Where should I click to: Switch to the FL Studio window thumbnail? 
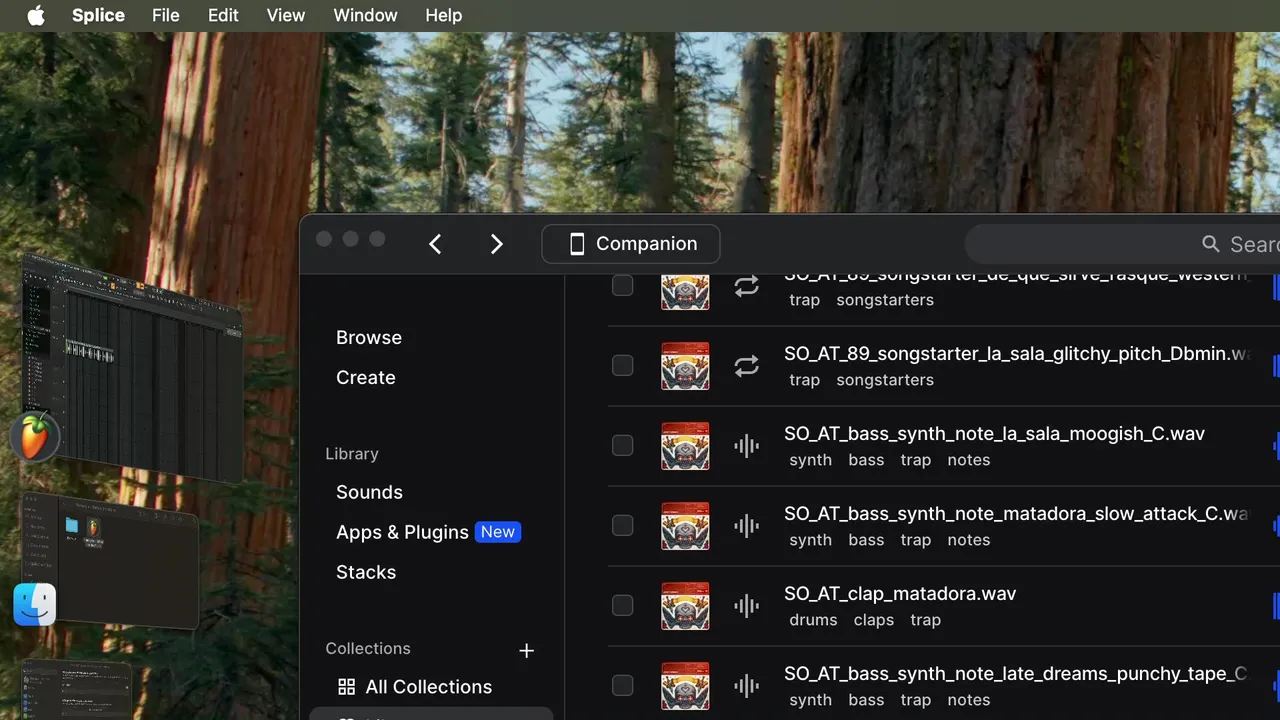click(133, 368)
